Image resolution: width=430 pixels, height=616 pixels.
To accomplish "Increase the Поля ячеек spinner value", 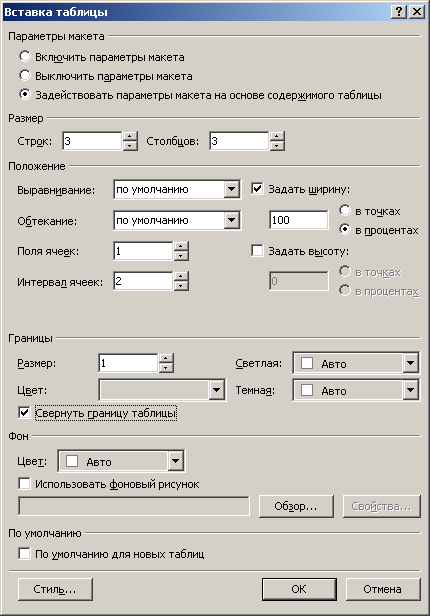I will pyautogui.click(x=181, y=246).
